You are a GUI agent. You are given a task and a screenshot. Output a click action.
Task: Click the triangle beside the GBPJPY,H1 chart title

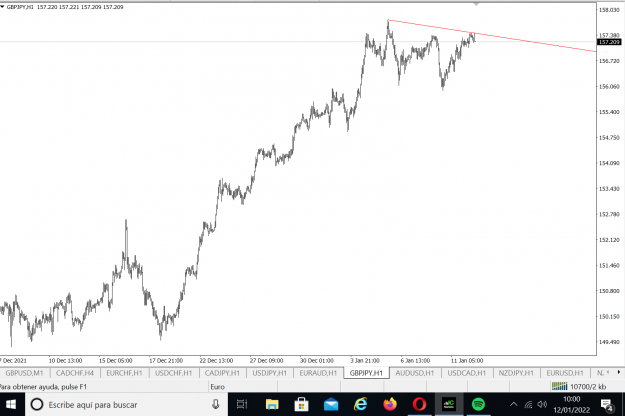2,7
